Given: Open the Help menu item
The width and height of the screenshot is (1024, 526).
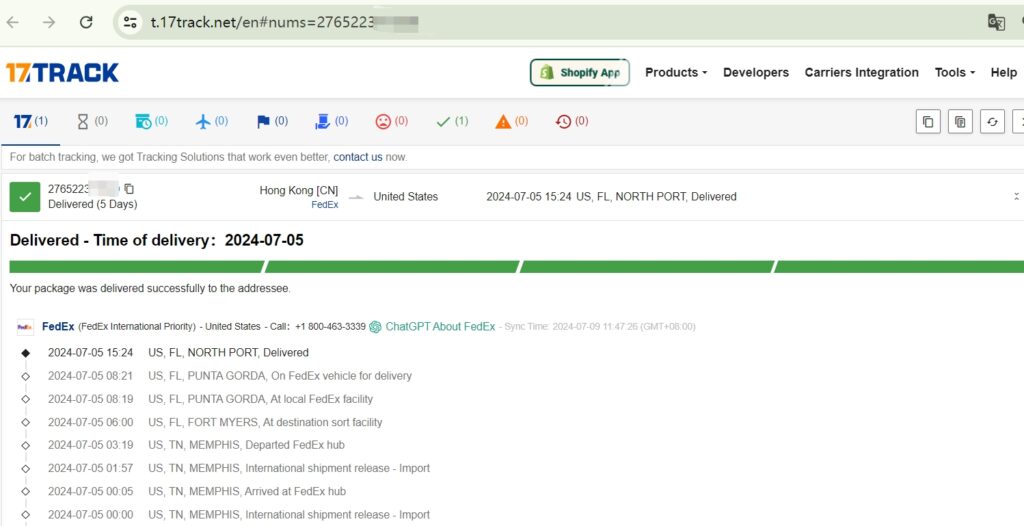Looking at the screenshot, I should (x=1004, y=73).
